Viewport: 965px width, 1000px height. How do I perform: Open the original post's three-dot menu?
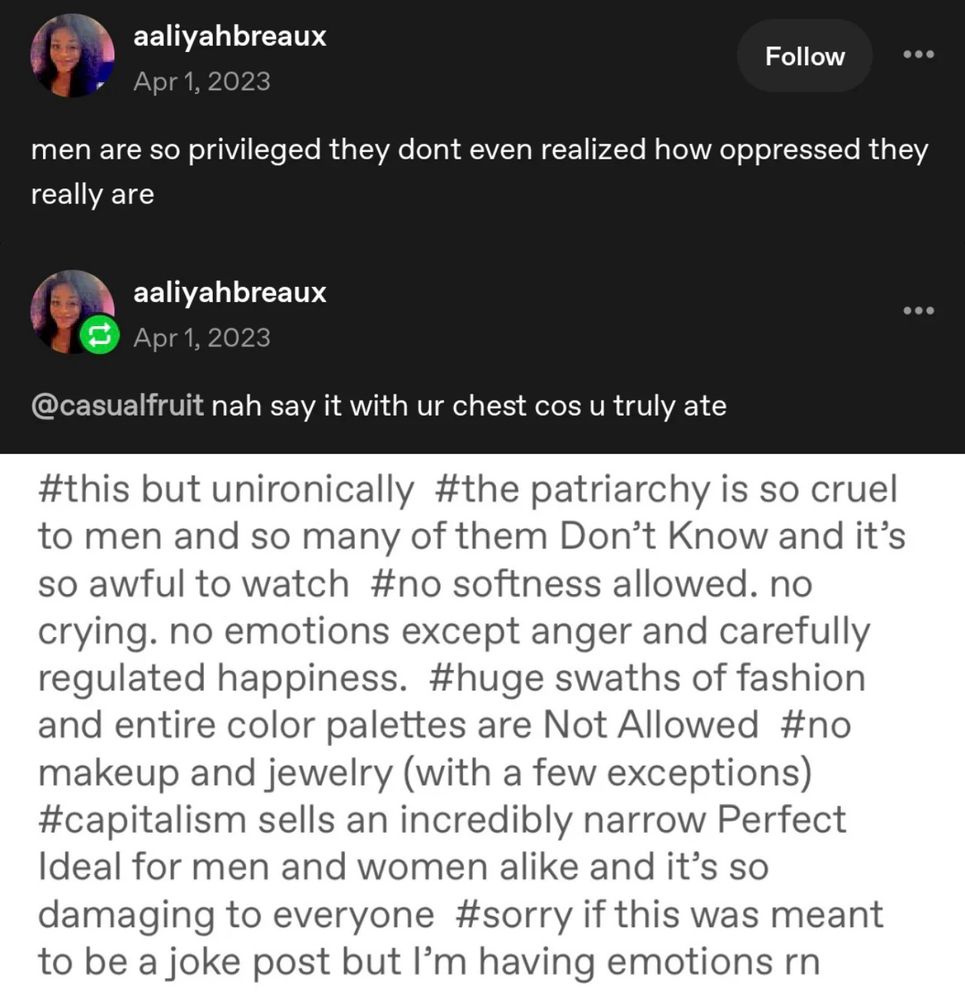[917, 55]
